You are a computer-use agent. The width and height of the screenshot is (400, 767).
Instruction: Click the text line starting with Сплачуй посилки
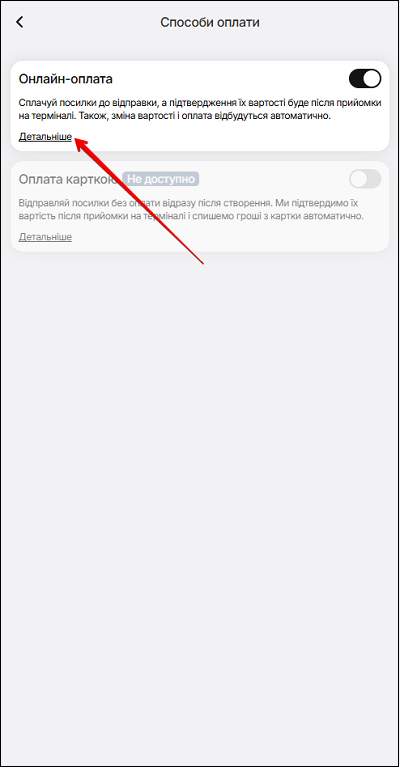[200, 103]
